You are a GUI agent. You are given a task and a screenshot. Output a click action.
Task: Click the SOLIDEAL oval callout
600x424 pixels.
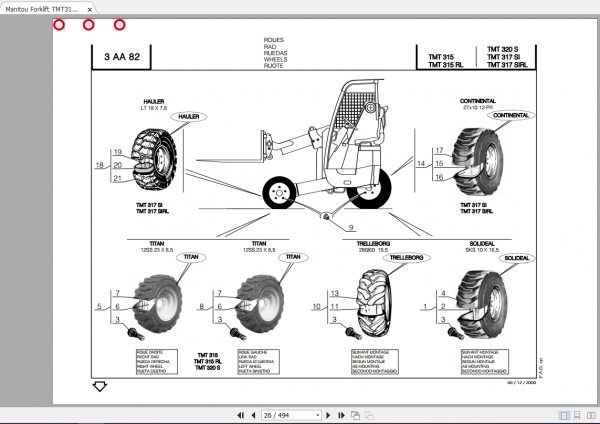point(517,258)
